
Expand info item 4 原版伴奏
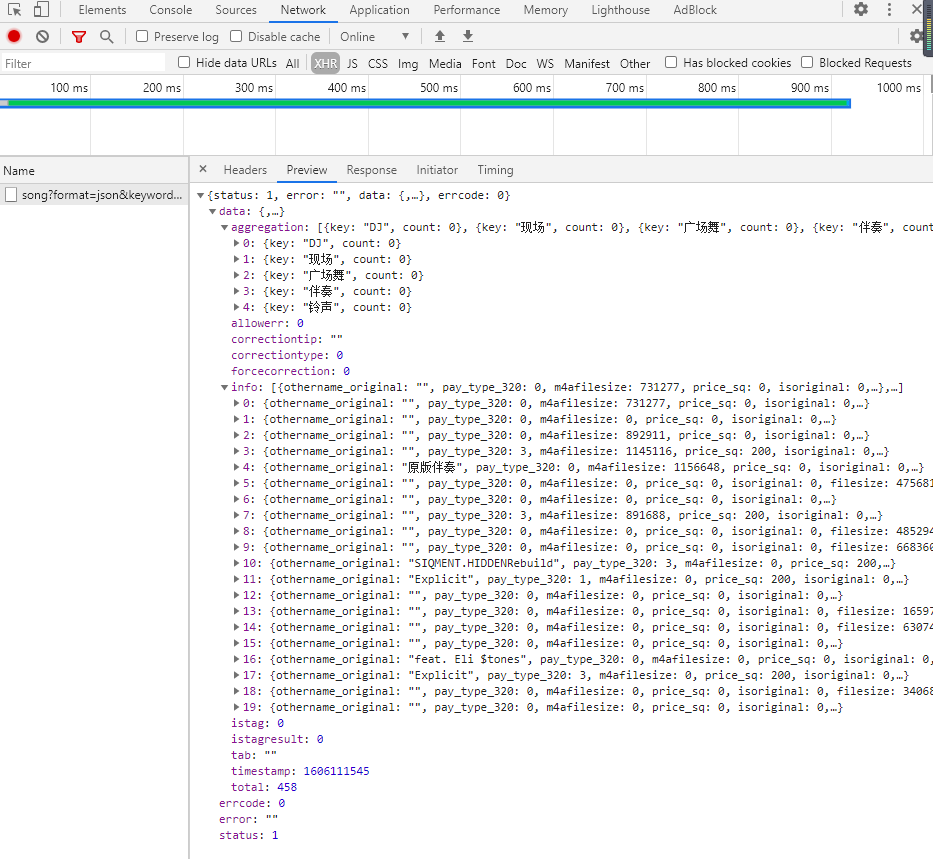pos(236,468)
